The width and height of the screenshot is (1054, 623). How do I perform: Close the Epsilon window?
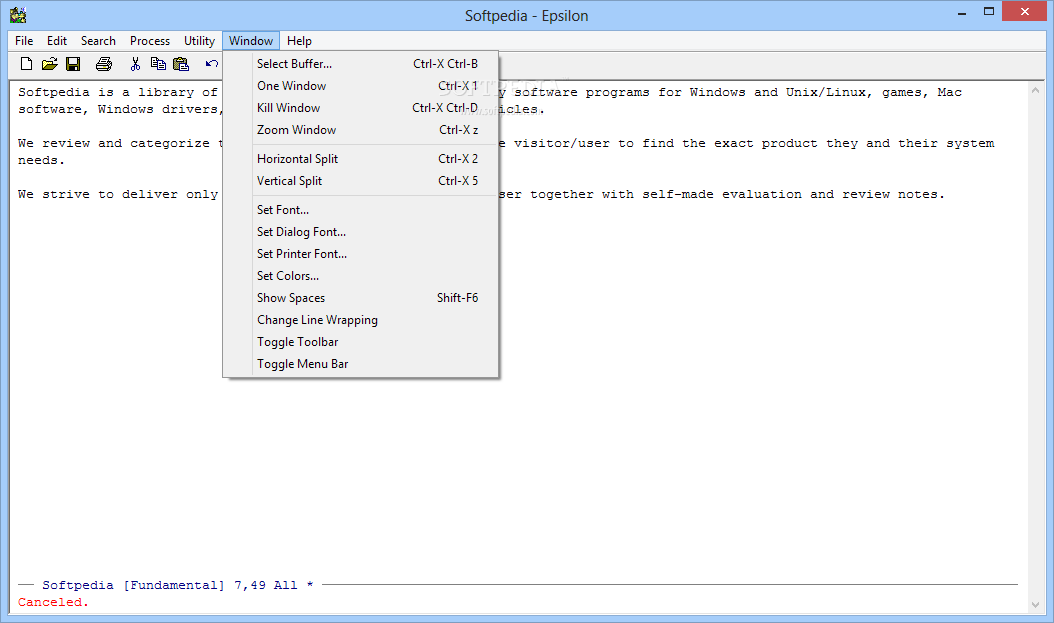point(1025,11)
